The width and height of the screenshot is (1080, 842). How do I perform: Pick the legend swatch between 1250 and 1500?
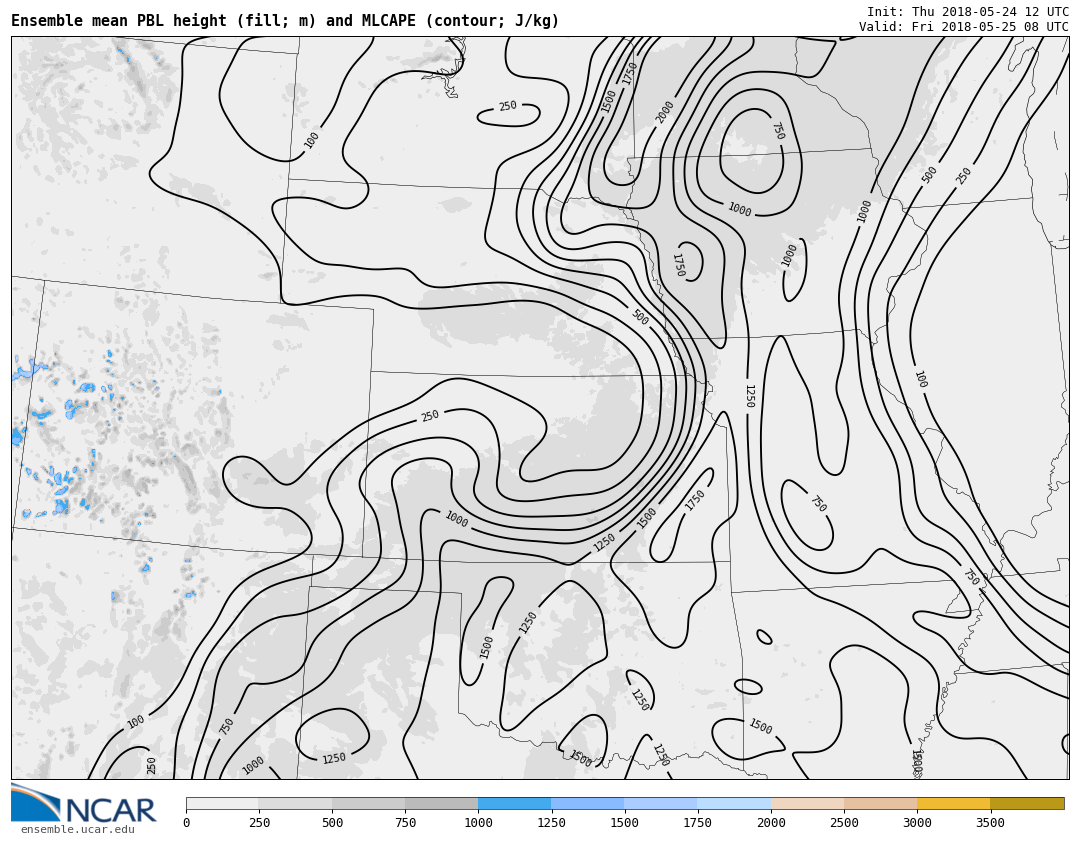[587, 803]
